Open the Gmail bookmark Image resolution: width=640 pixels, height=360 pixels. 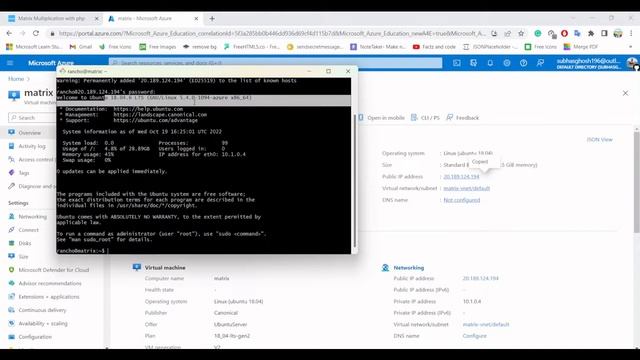(80, 47)
